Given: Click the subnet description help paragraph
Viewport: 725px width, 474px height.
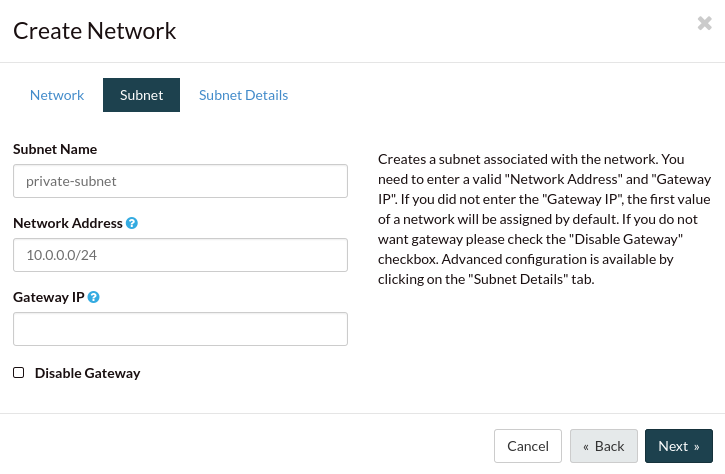Looking at the screenshot, I should 544,219.
